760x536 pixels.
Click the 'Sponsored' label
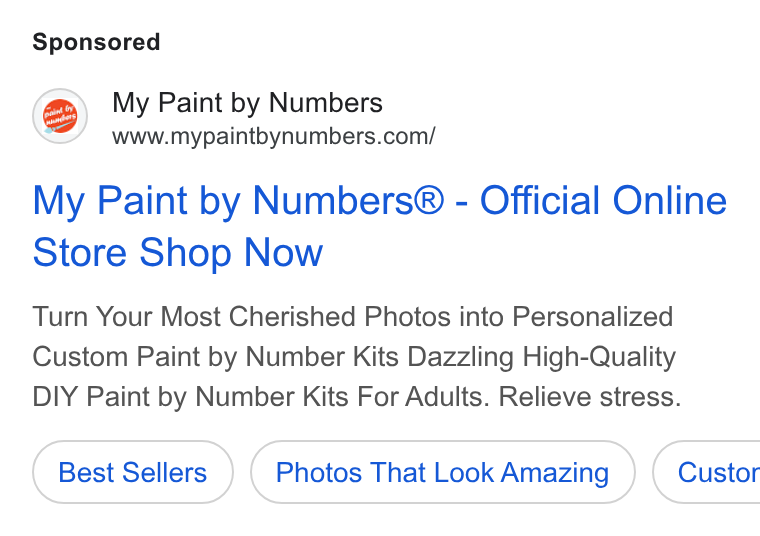pos(96,42)
